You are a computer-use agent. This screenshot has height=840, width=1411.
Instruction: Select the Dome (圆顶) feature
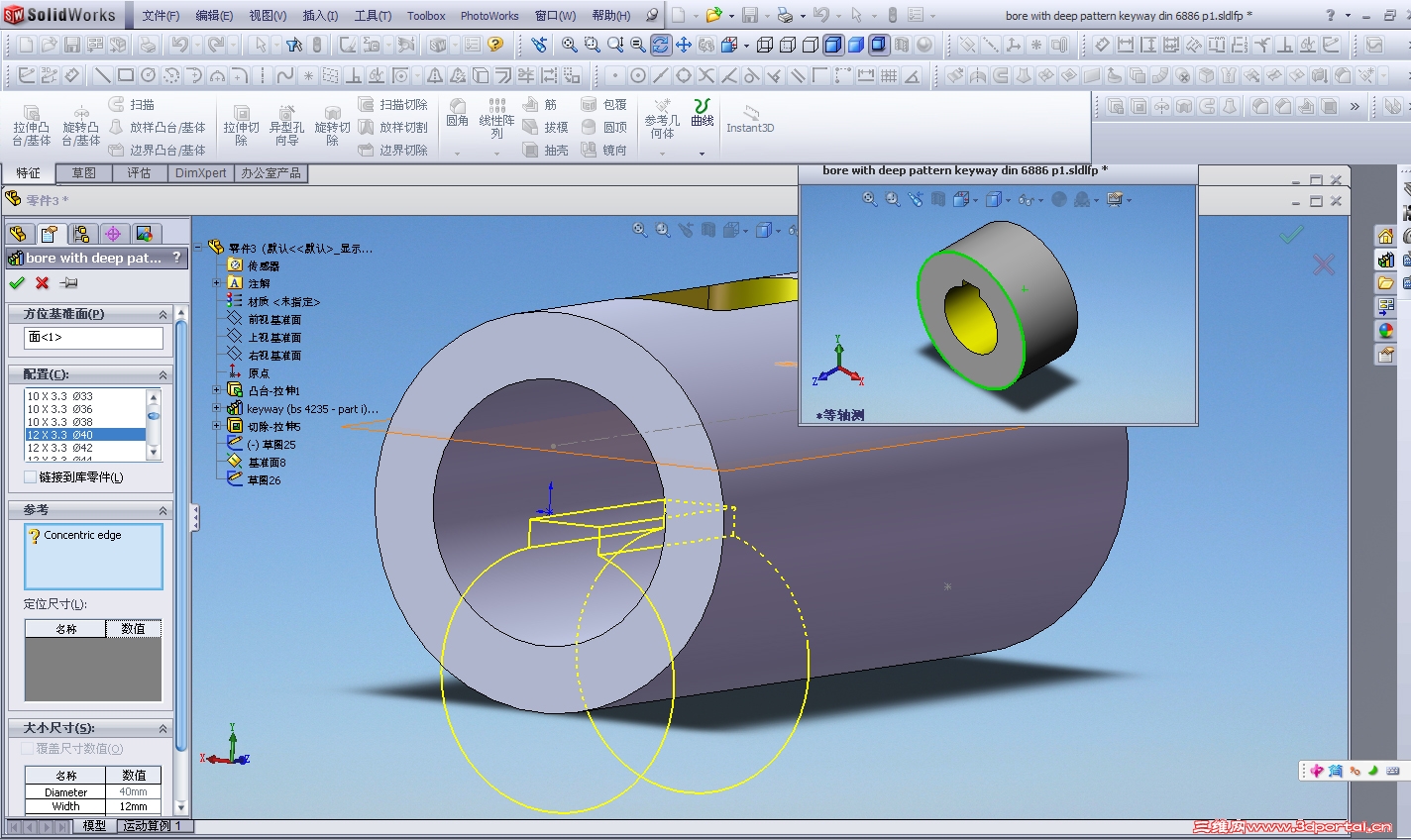tap(604, 127)
